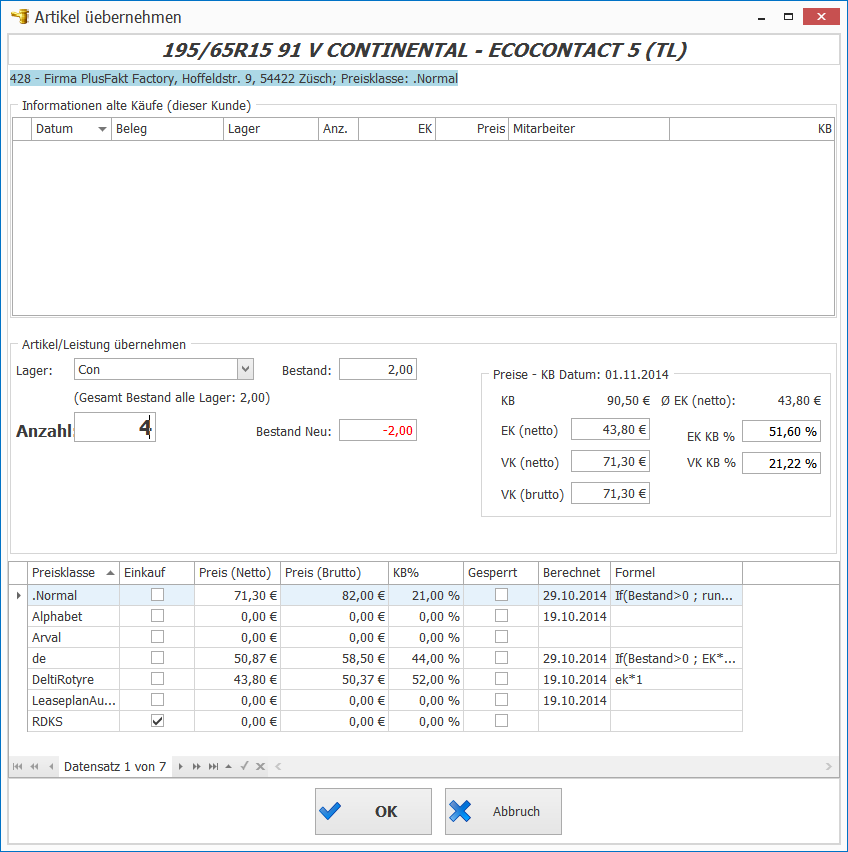The width and height of the screenshot is (848, 852).
Task: Click the Formel column header
Action: 676,573
